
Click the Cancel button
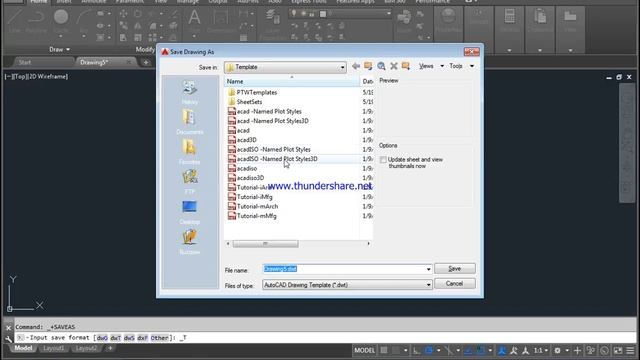coord(455,284)
